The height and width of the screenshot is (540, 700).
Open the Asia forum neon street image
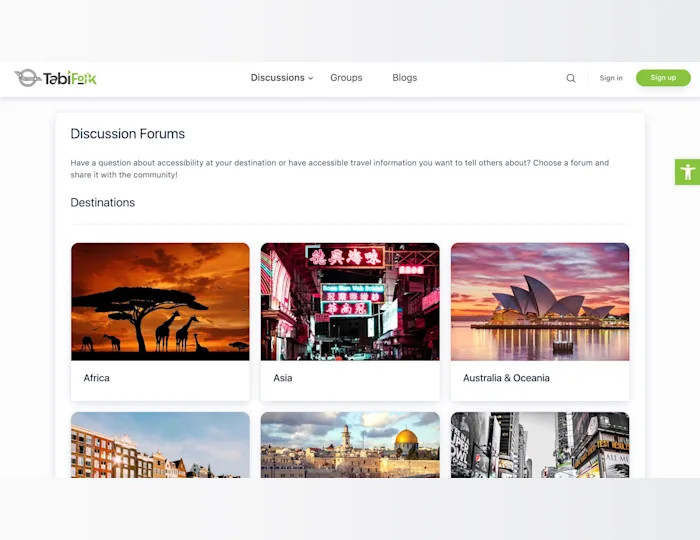coord(350,302)
